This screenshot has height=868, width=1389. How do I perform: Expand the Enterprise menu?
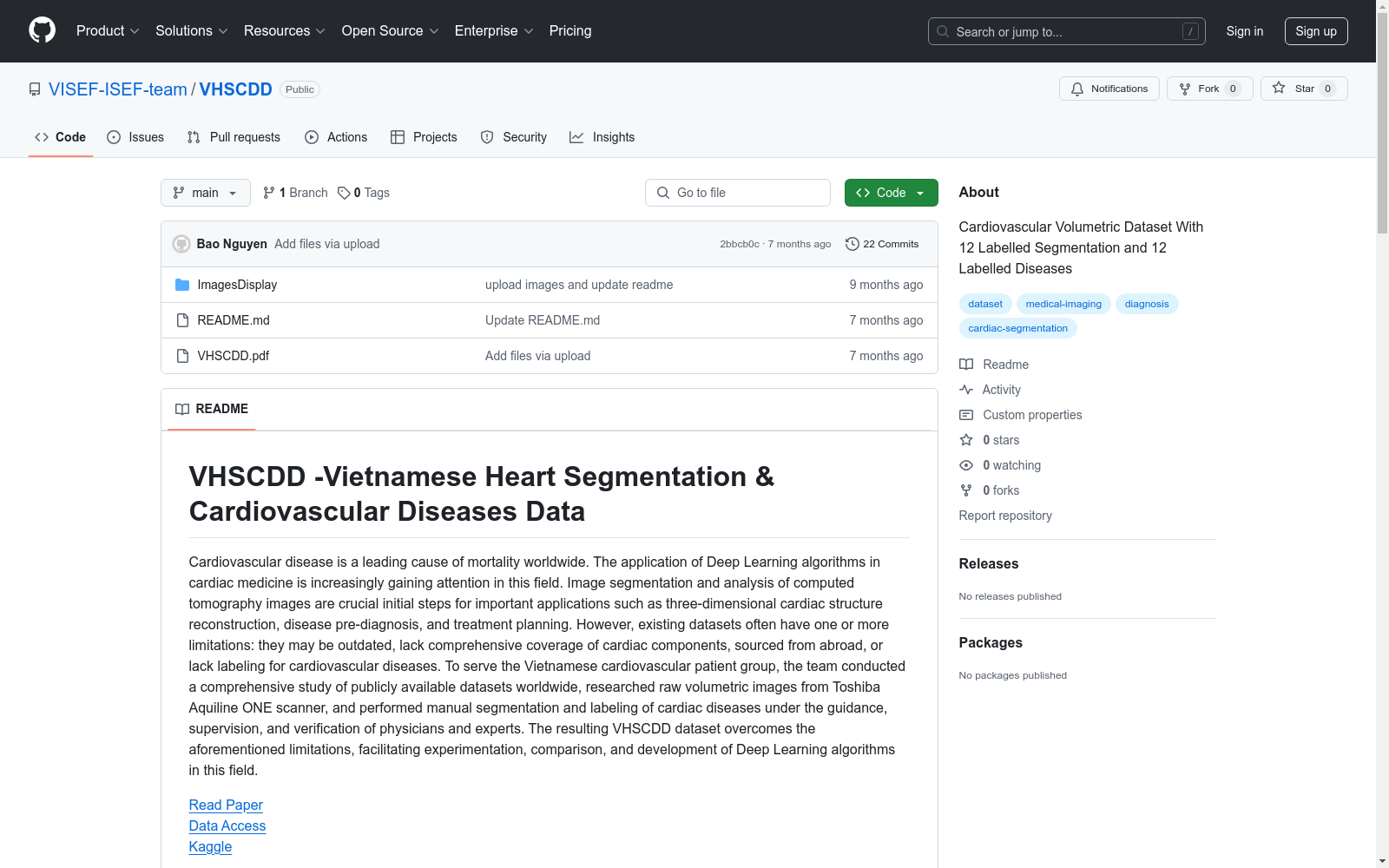pos(494,31)
